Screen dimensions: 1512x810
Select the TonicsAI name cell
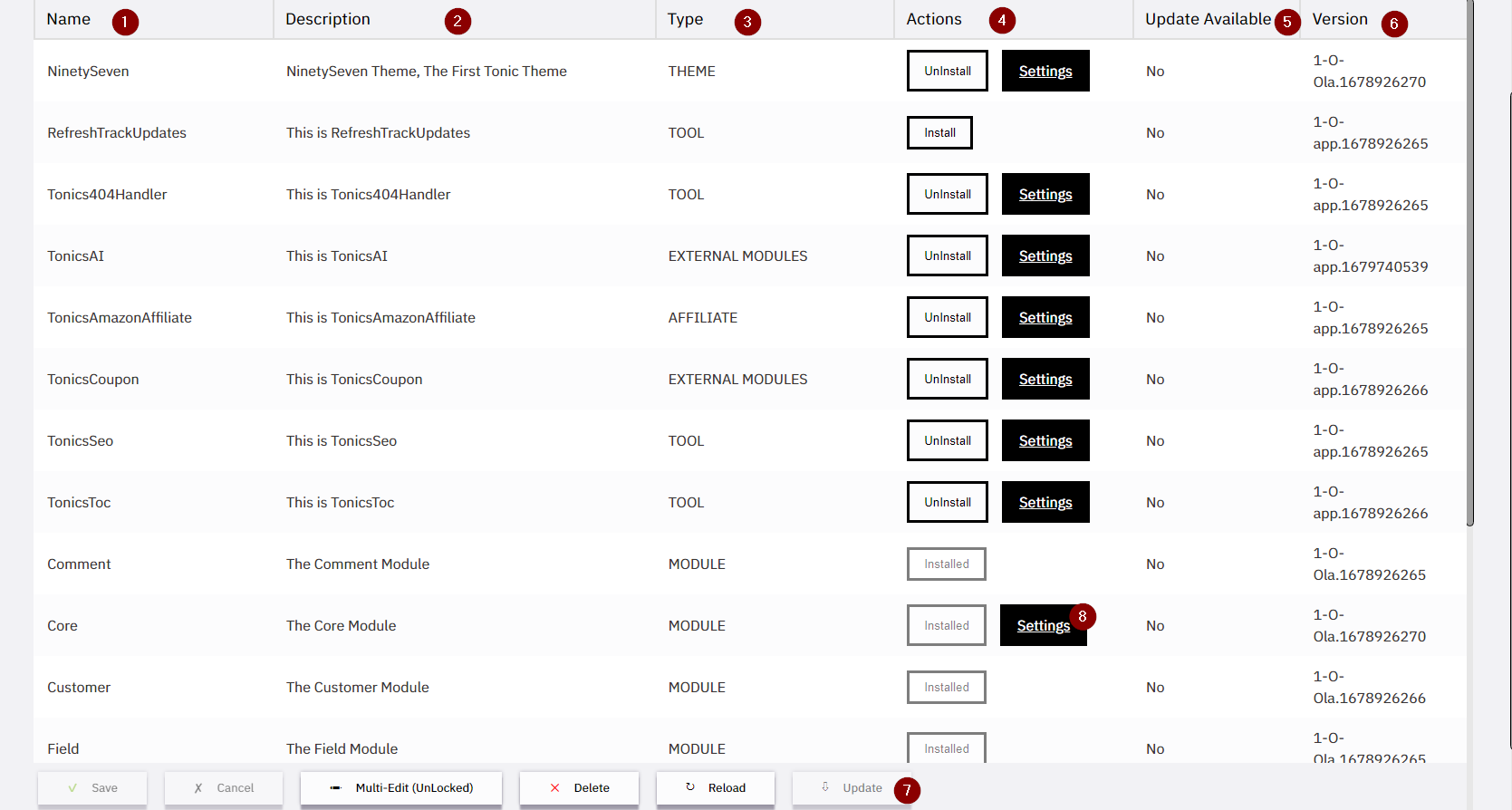153,256
